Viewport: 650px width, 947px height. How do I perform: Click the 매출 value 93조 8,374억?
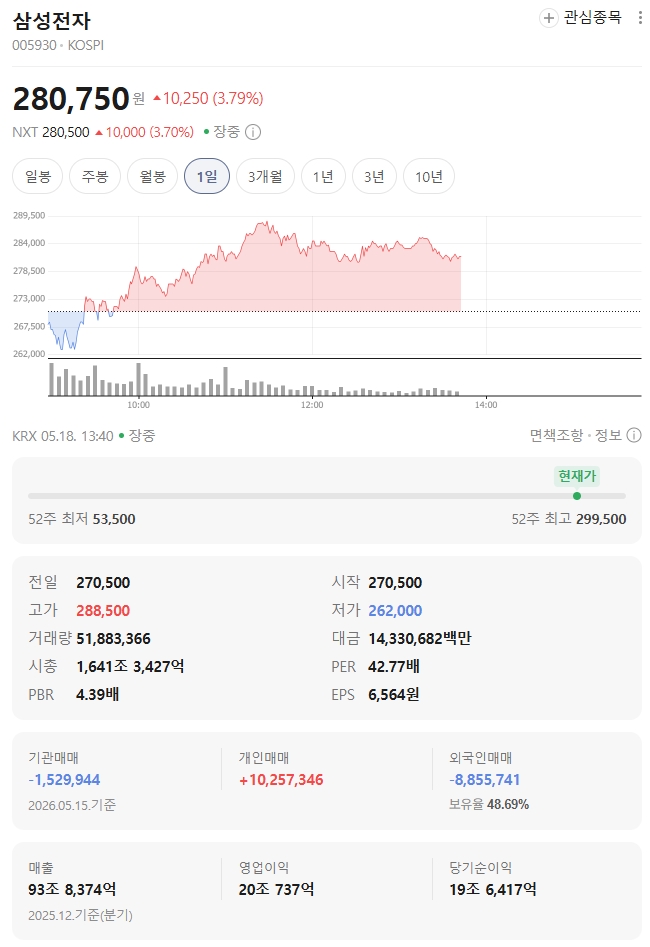72,889
